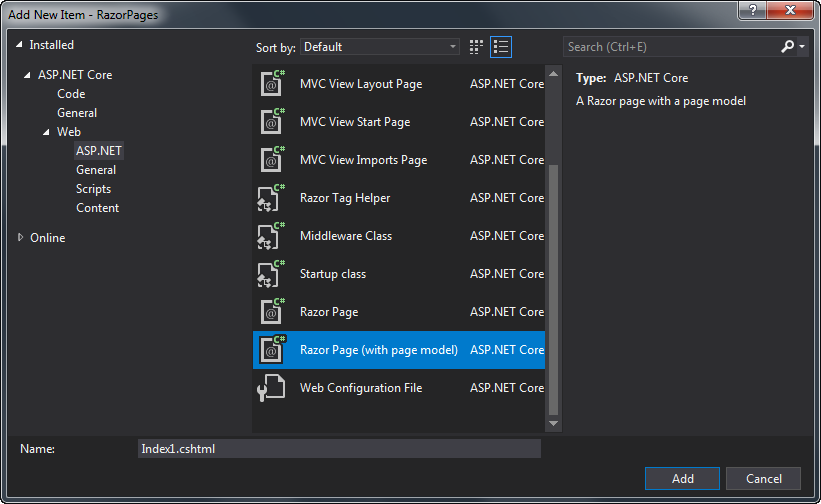This screenshot has height=504, width=821.
Task: Collapse the Installed tree node
Action: point(19,45)
